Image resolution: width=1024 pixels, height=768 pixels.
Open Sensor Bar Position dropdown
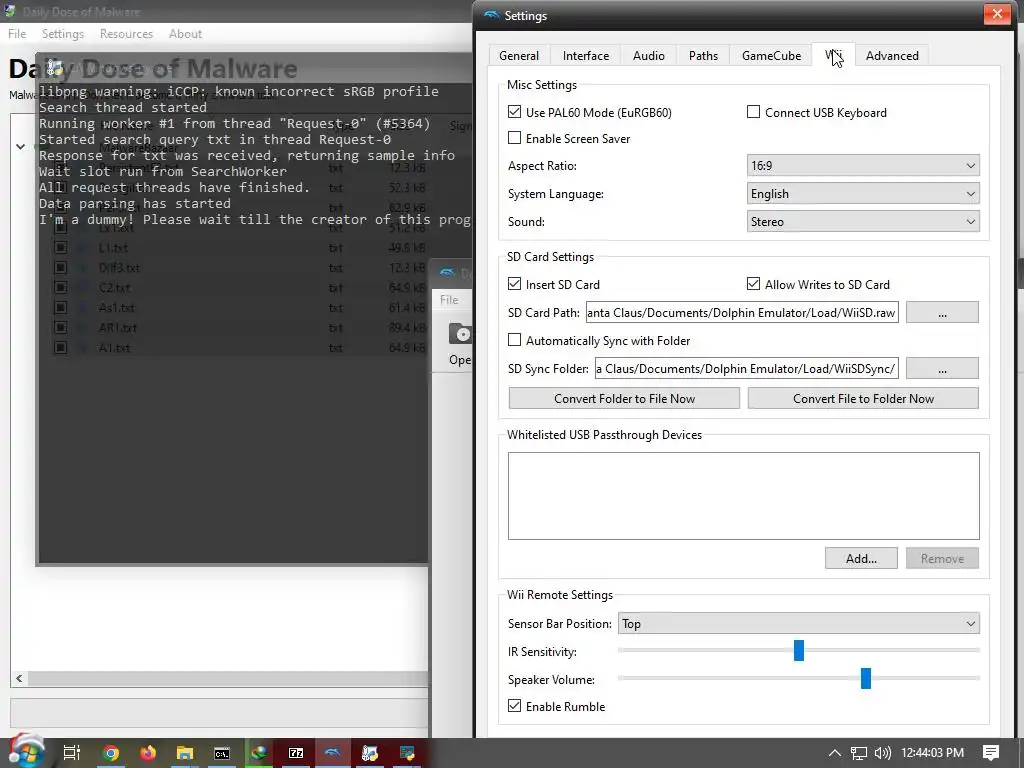798,624
